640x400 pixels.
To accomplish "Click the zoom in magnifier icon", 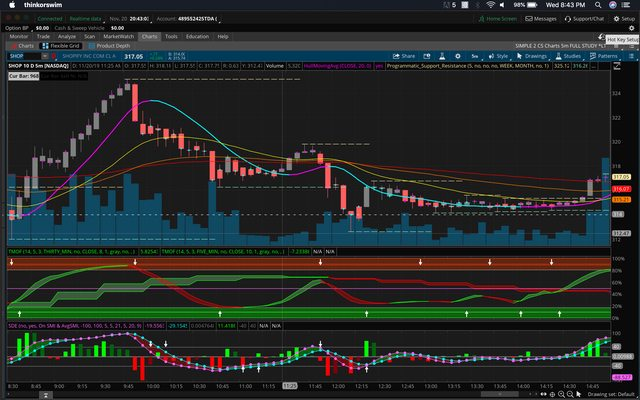I will click(x=561, y=394).
